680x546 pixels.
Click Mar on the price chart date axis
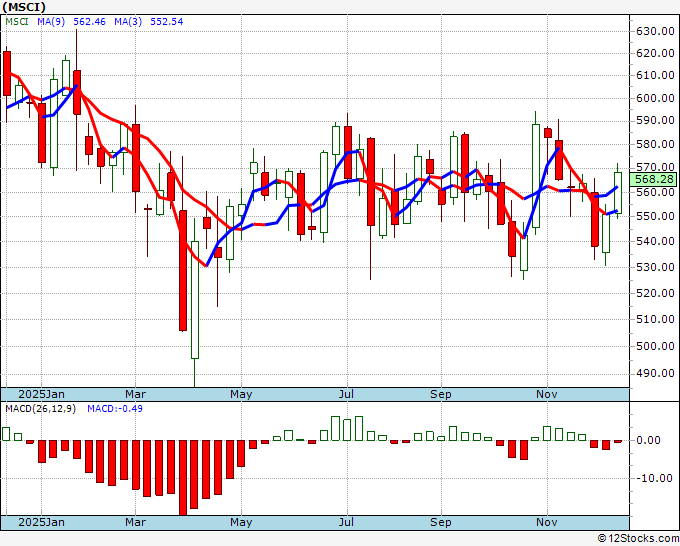(x=135, y=394)
